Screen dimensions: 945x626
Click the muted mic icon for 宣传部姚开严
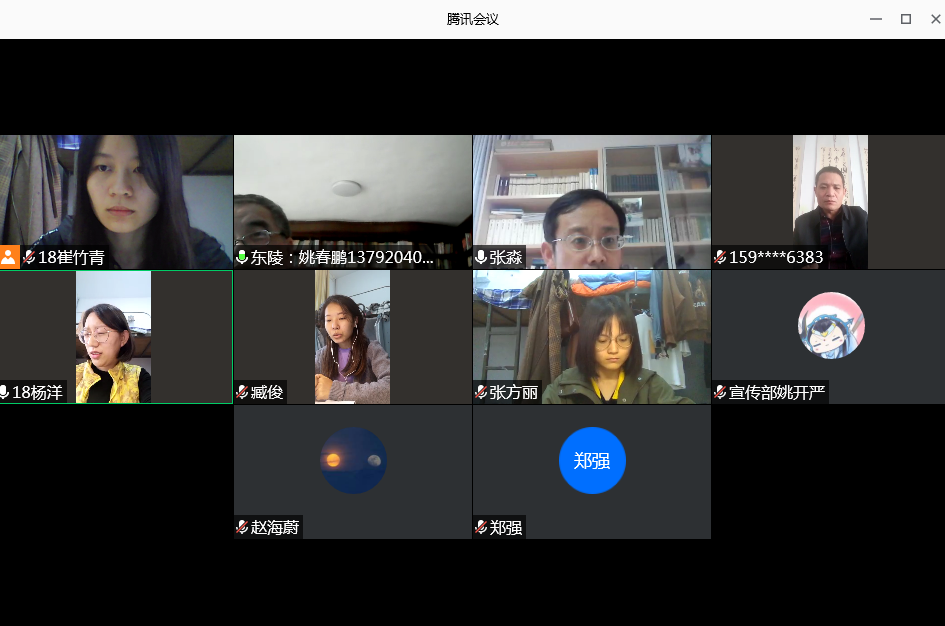720,392
